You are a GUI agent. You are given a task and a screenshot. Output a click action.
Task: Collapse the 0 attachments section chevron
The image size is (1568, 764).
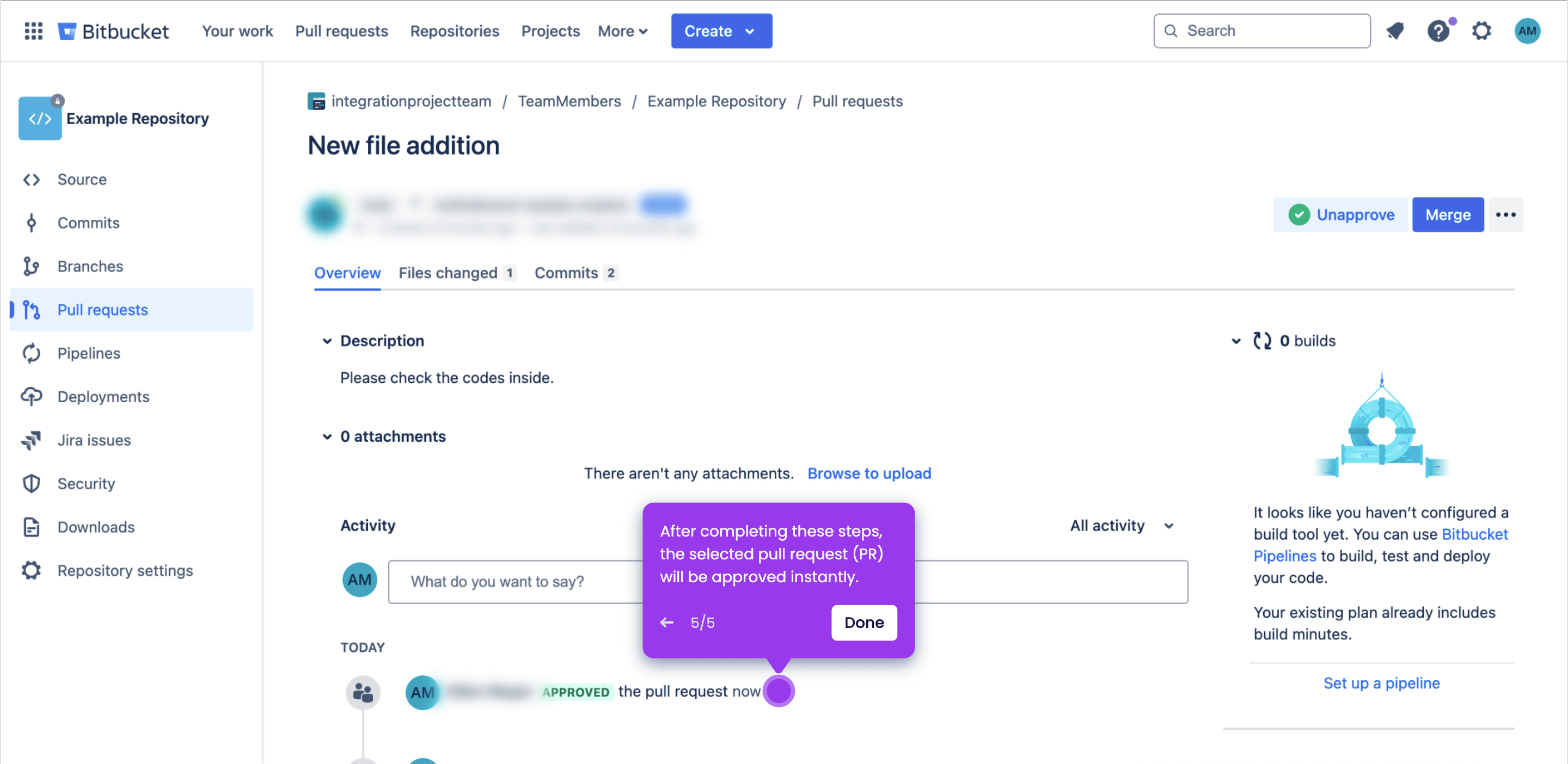(327, 437)
